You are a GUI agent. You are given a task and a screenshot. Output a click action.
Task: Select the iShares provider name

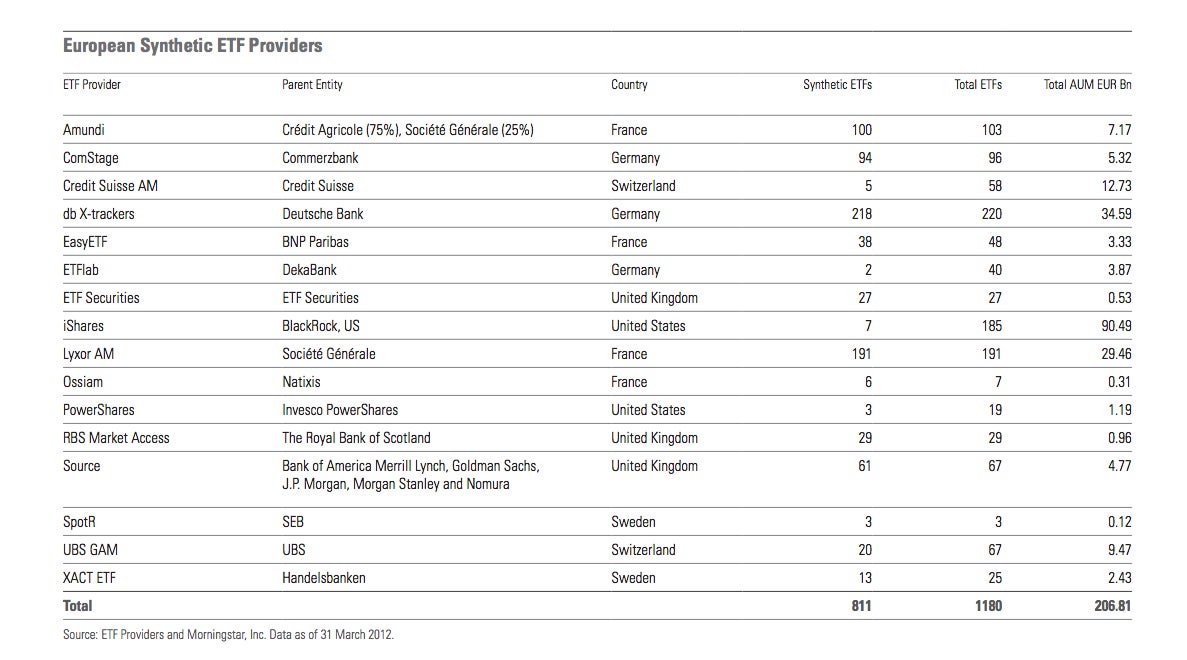(x=83, y=326)
